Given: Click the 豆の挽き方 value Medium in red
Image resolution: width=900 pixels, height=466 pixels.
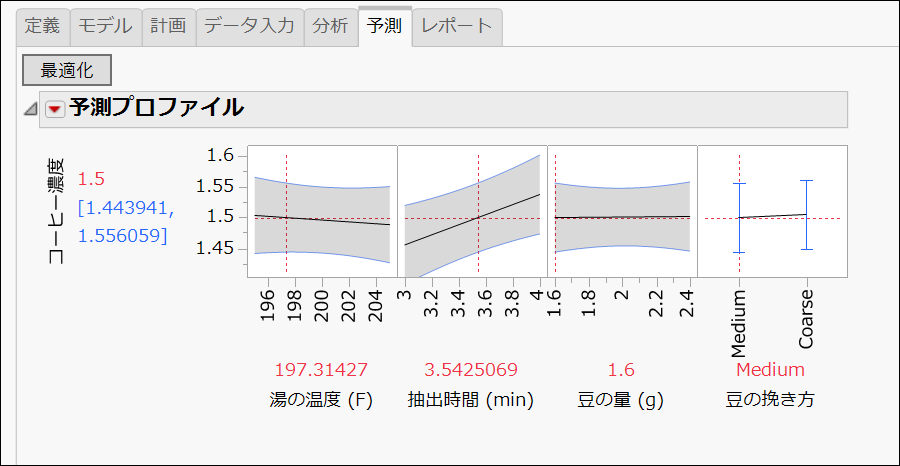Looking at the screenshot, I should click(x=770, y=370).
